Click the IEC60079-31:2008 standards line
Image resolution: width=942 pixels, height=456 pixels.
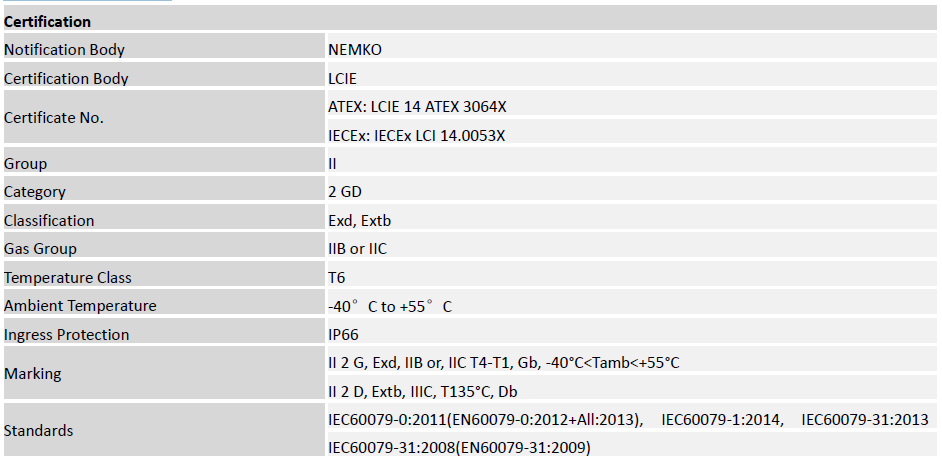pos(459,448)
